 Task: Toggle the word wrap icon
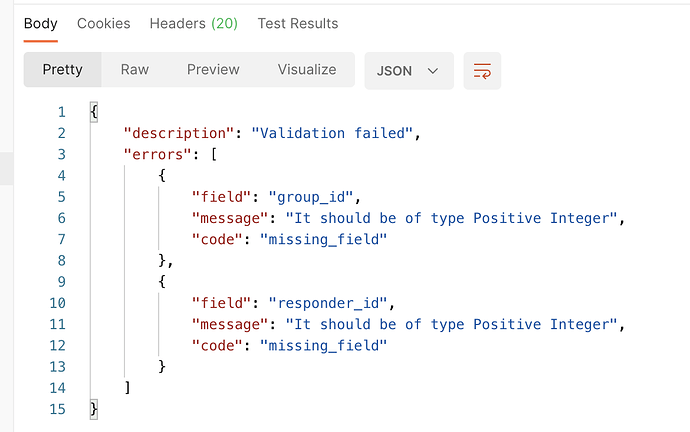(482, 71)
